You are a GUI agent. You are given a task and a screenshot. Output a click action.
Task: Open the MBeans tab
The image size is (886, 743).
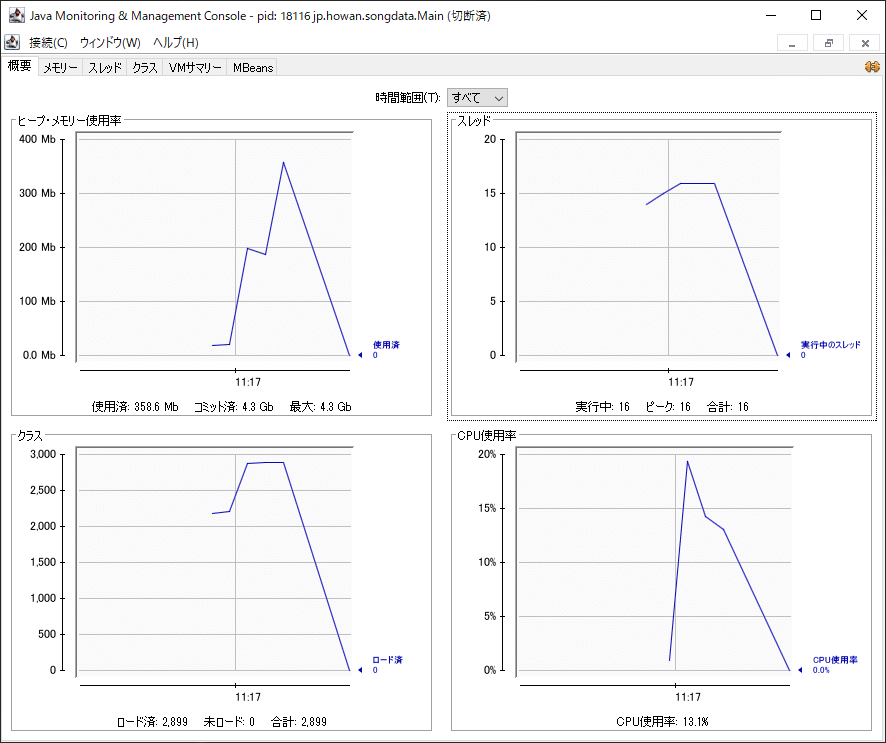pyautogui.click(x=252, y=68)
